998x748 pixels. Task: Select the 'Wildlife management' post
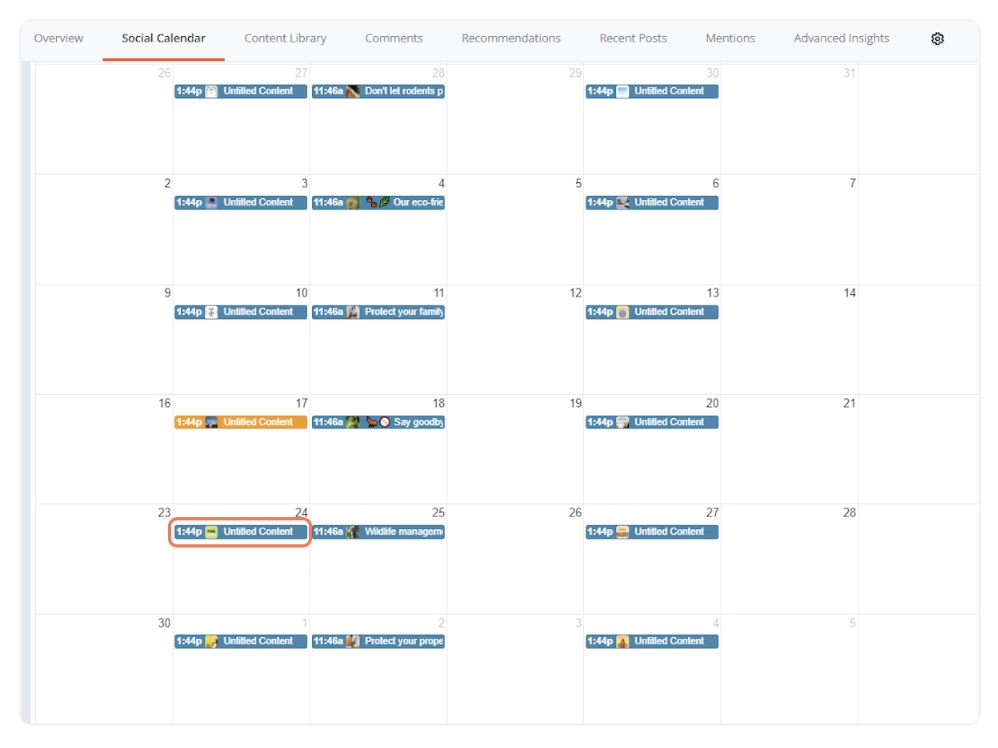coord(402,532)
